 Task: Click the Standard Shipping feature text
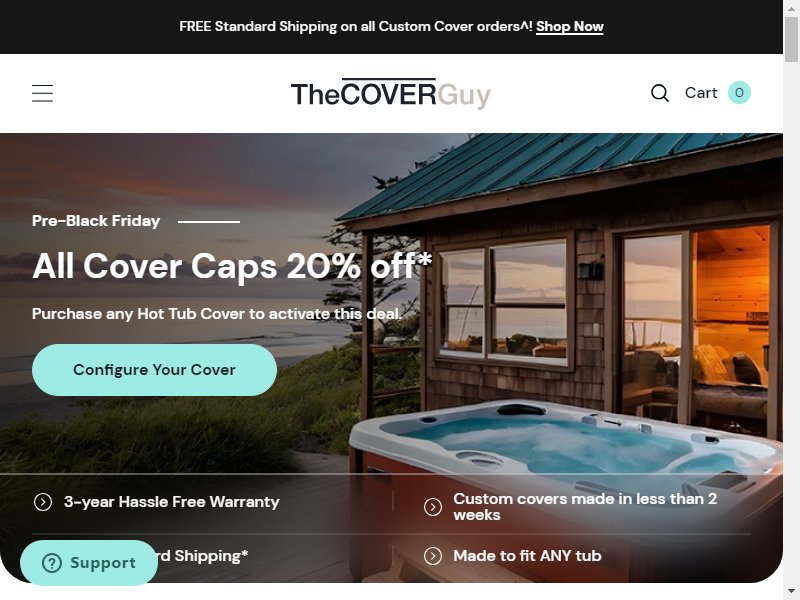203,556
